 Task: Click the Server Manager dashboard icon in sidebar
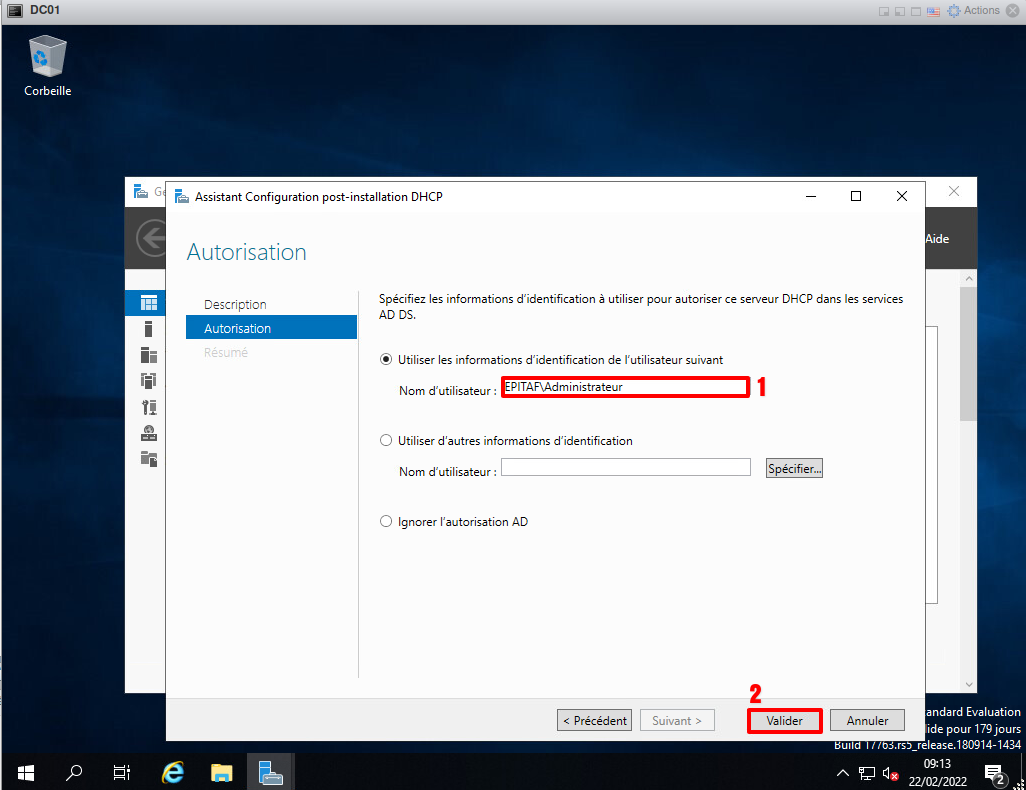pyautogui.click(x=149, y=303)
